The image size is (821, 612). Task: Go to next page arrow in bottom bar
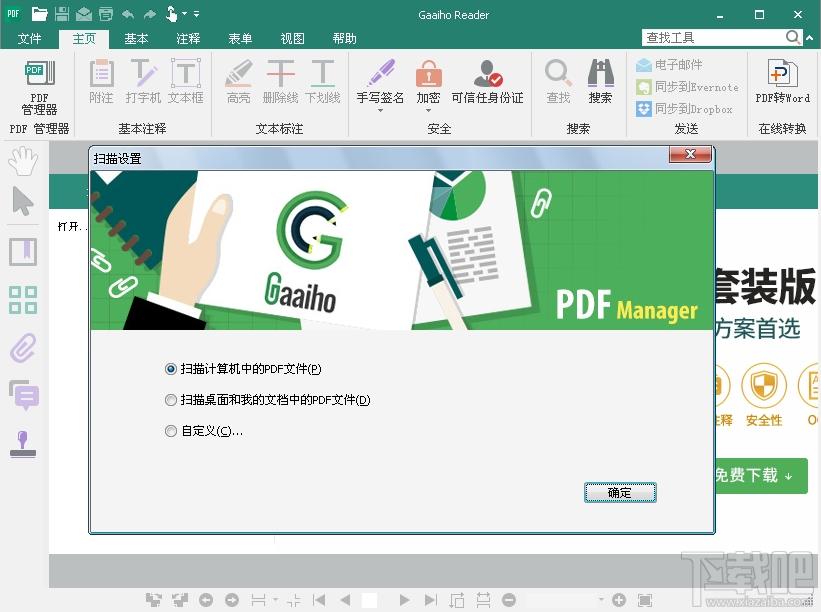click(x=404, y=600)
